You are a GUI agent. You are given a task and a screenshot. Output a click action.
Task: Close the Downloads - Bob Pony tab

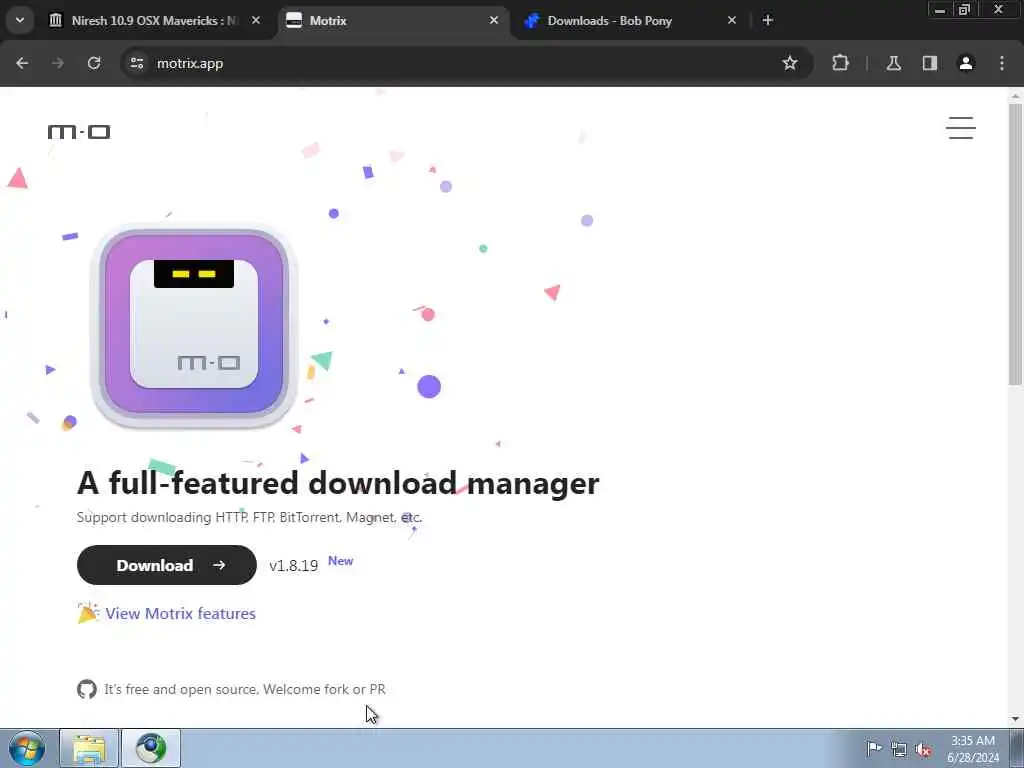[731, 20]
